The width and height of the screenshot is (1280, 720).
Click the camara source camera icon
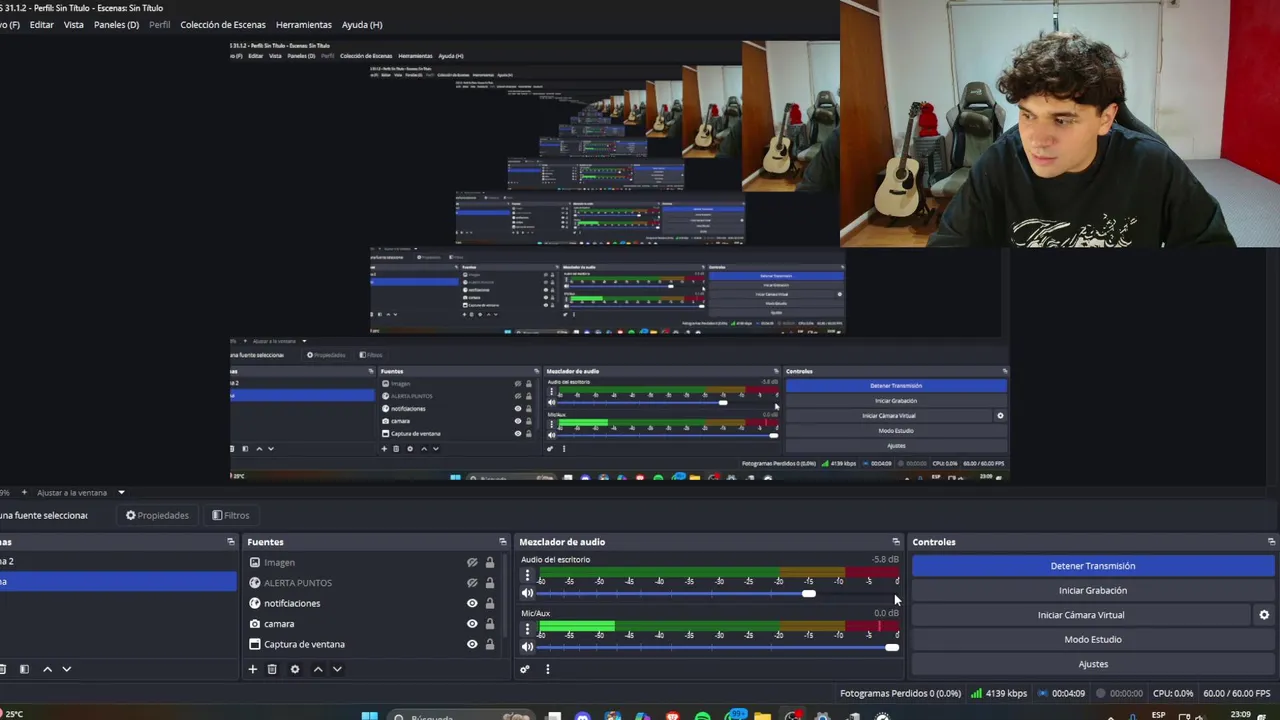(x=255, y=624)
